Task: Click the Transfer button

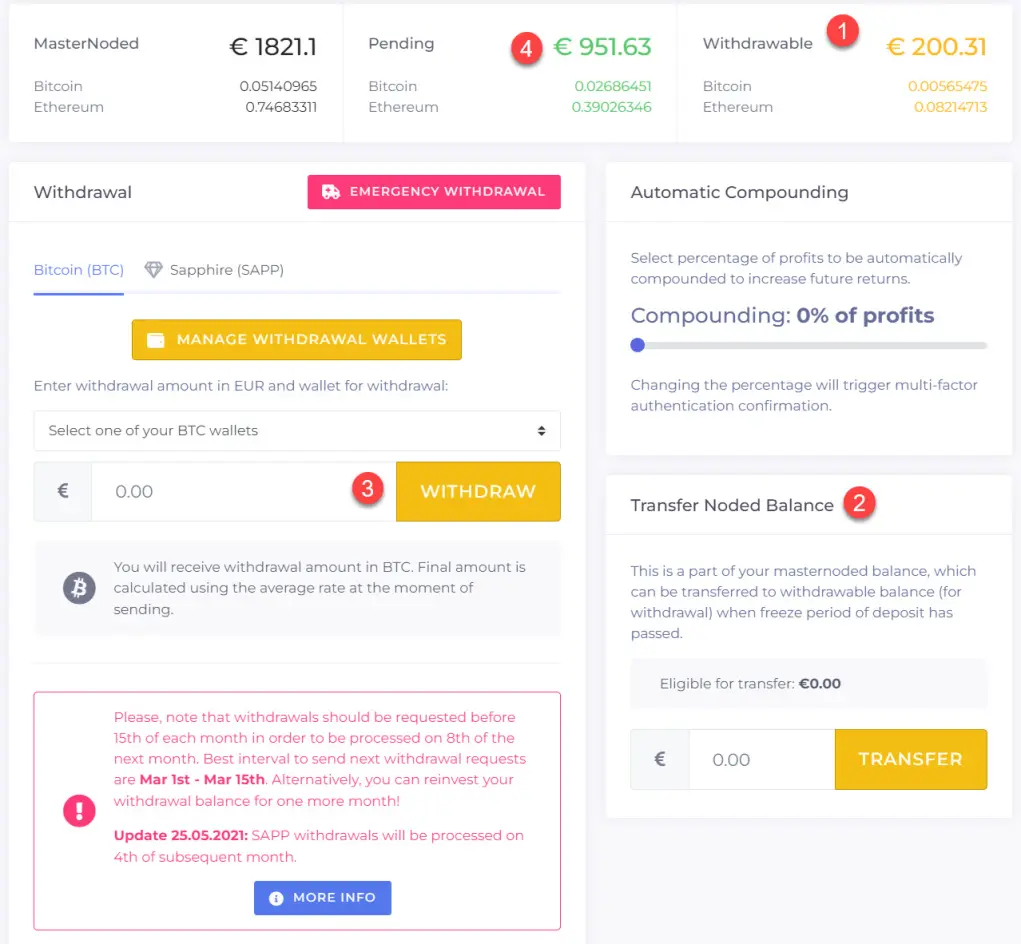Action: pos(910,759)
